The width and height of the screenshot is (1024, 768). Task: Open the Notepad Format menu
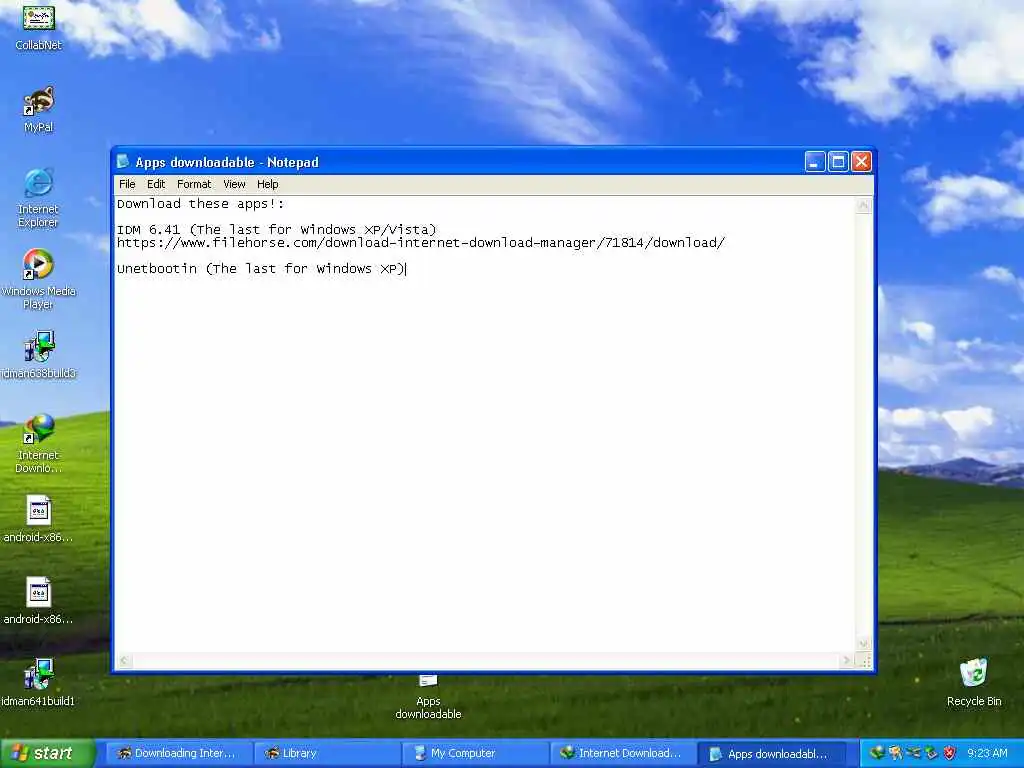coord(194,184)
